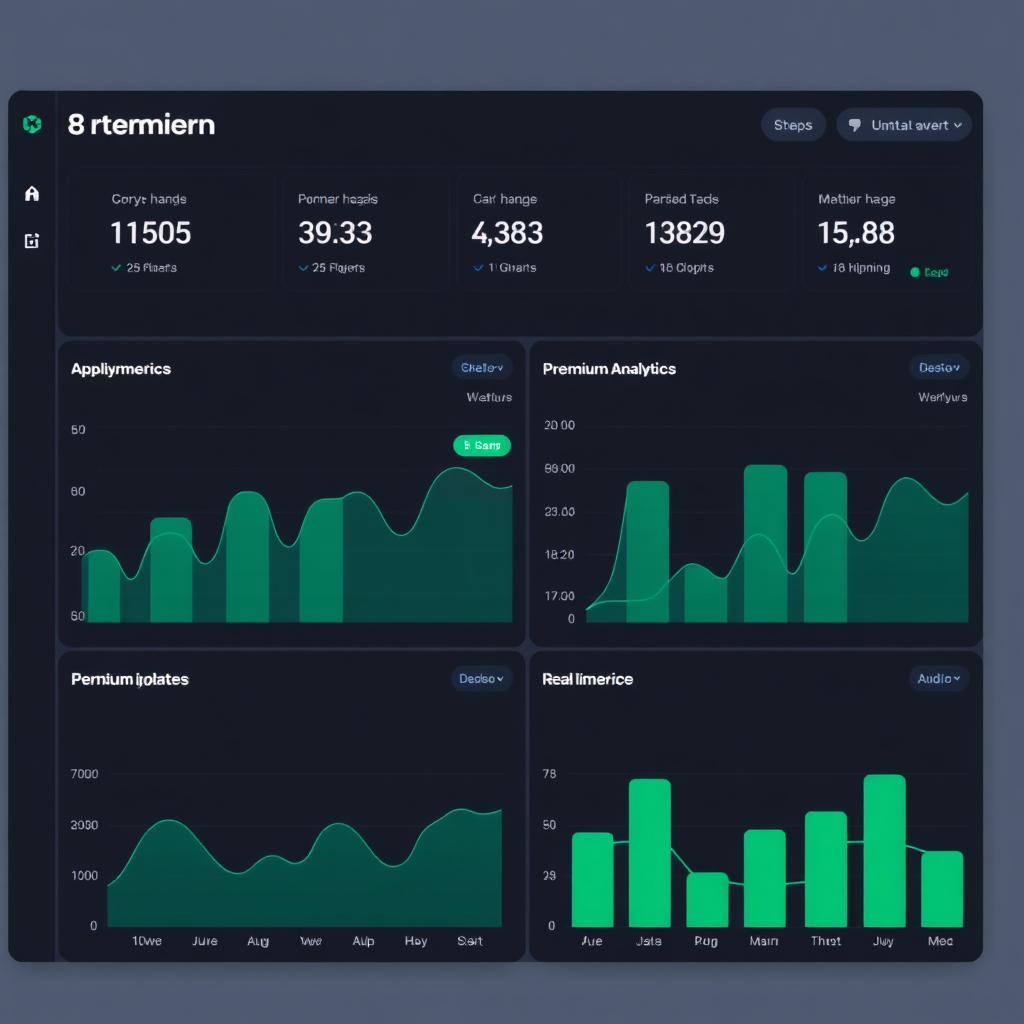This screenshot has width=1024, height=1024.
Task: Click the Sart axis label
Action: click(470, 941)
